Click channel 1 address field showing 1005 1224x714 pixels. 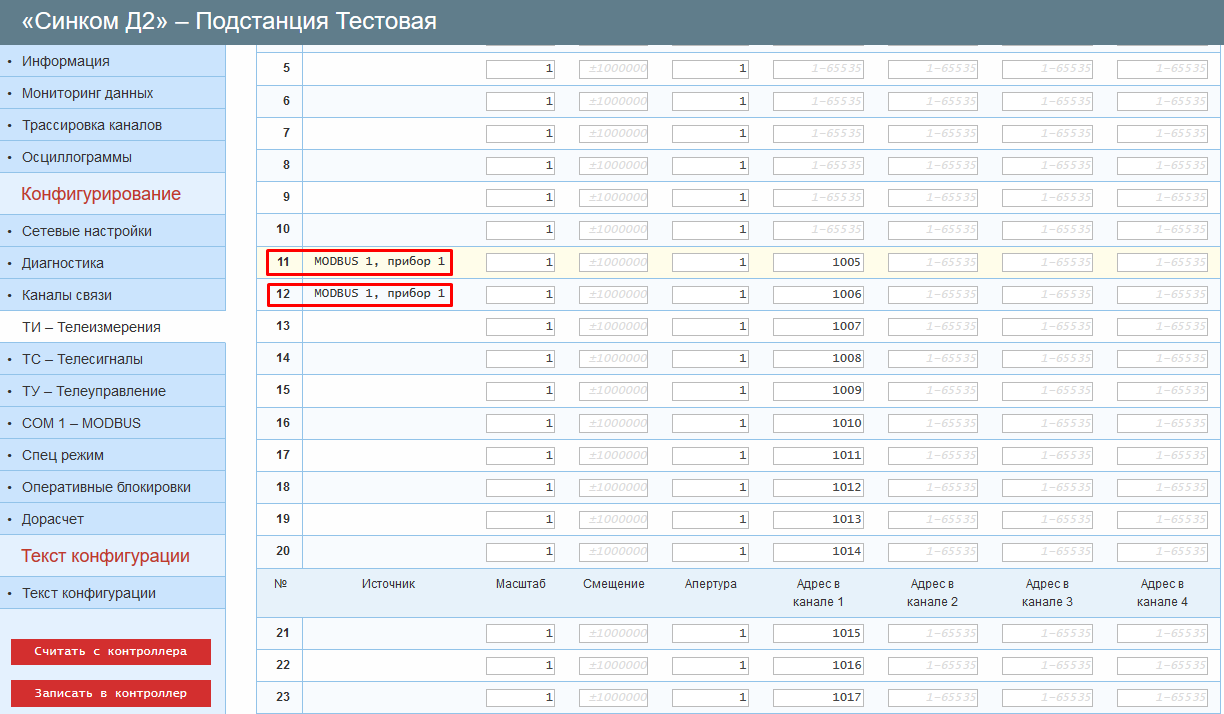coord(818,263)
